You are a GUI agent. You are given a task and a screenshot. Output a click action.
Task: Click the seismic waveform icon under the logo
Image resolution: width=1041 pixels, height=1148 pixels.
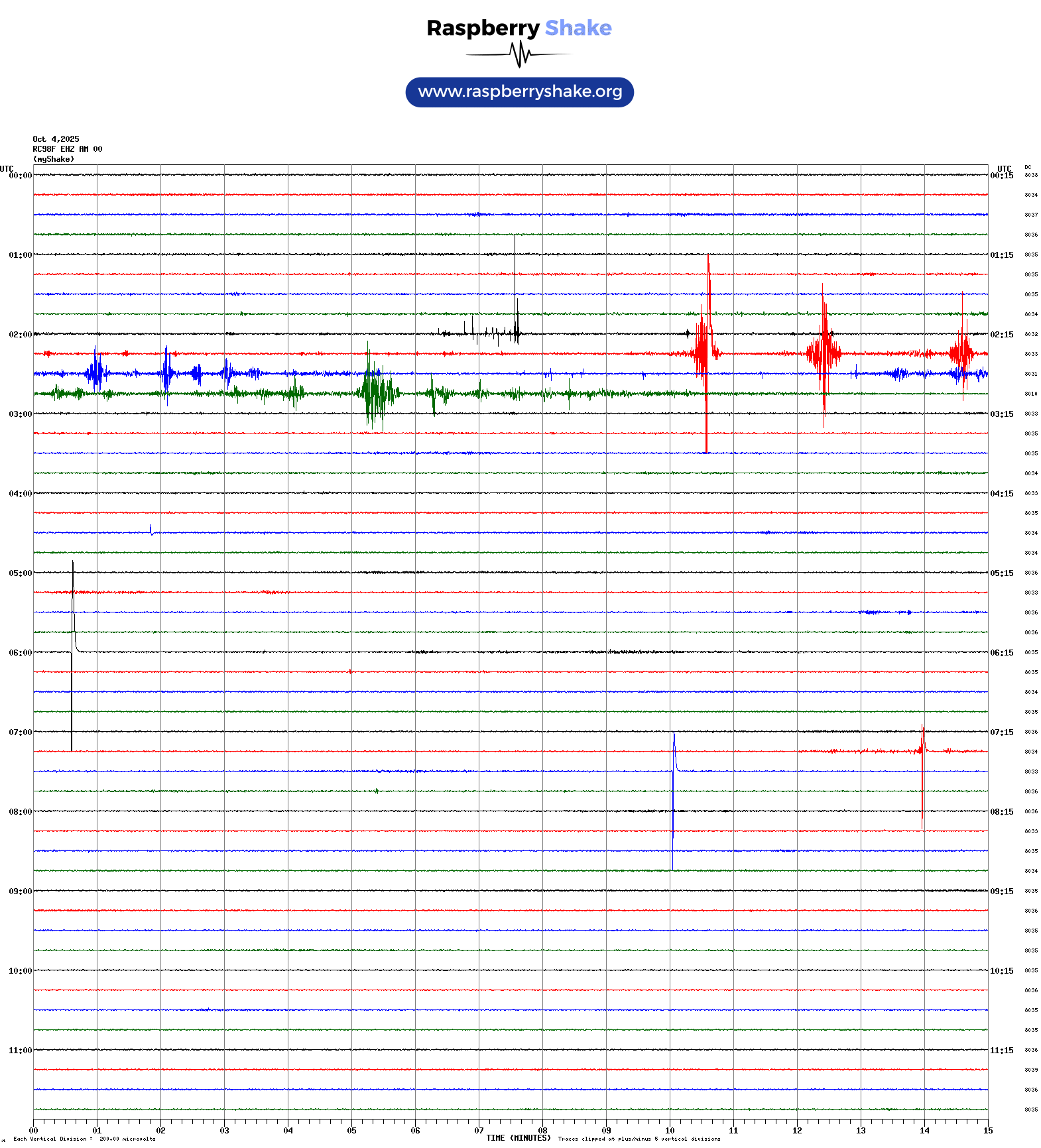(x=519, y=54)
